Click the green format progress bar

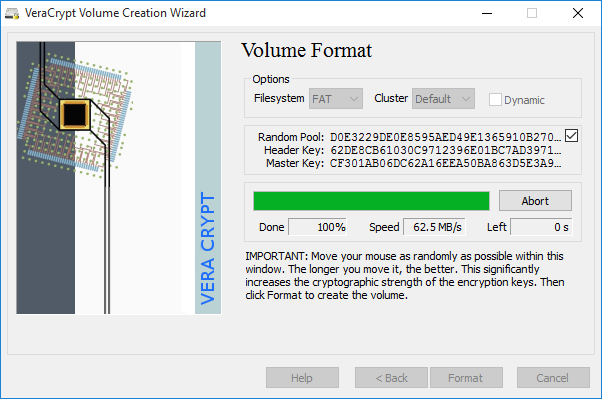[371, 201]
